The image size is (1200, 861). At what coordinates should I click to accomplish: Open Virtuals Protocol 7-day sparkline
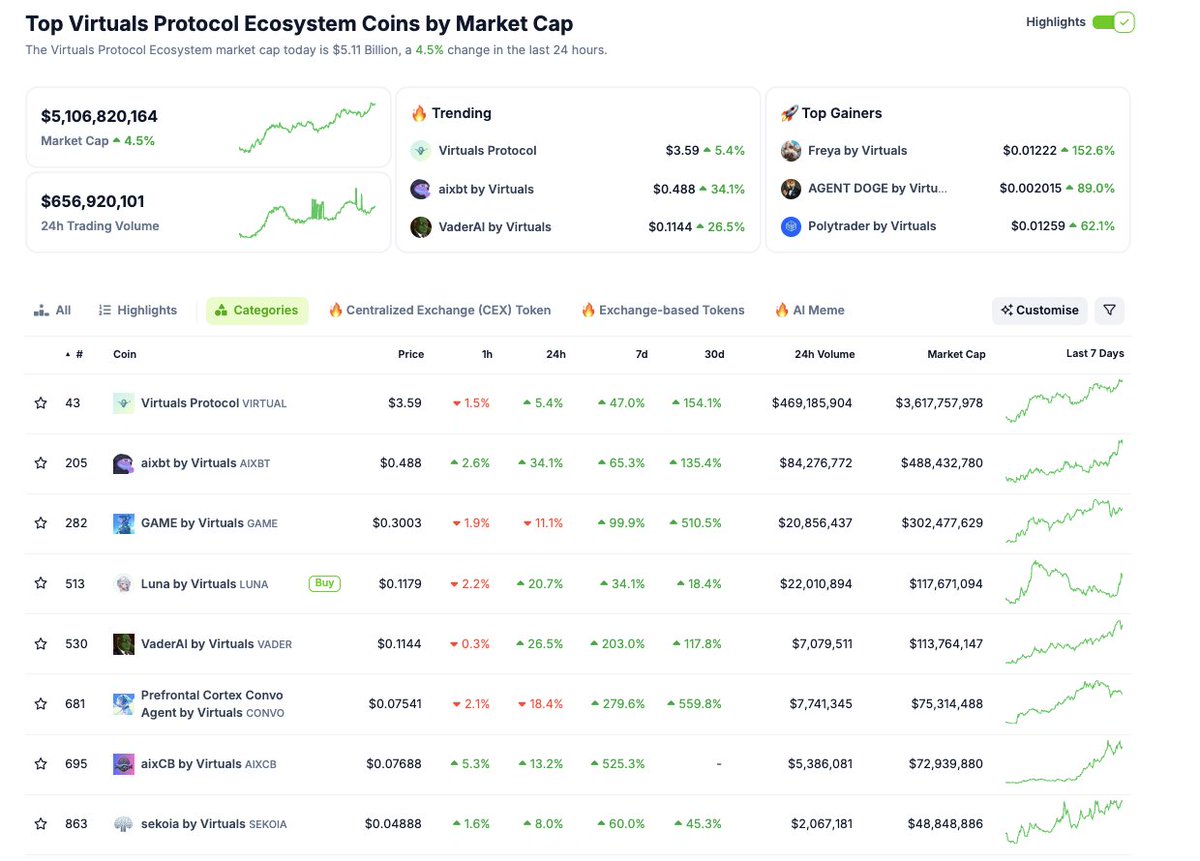pyautogui.click(x=1064, y=401)
